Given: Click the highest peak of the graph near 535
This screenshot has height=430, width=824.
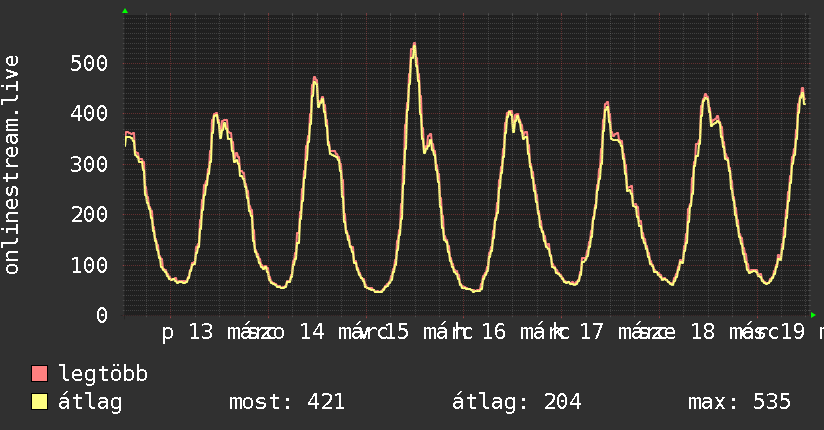Looking at the screenshot, I should pos(414,45).
